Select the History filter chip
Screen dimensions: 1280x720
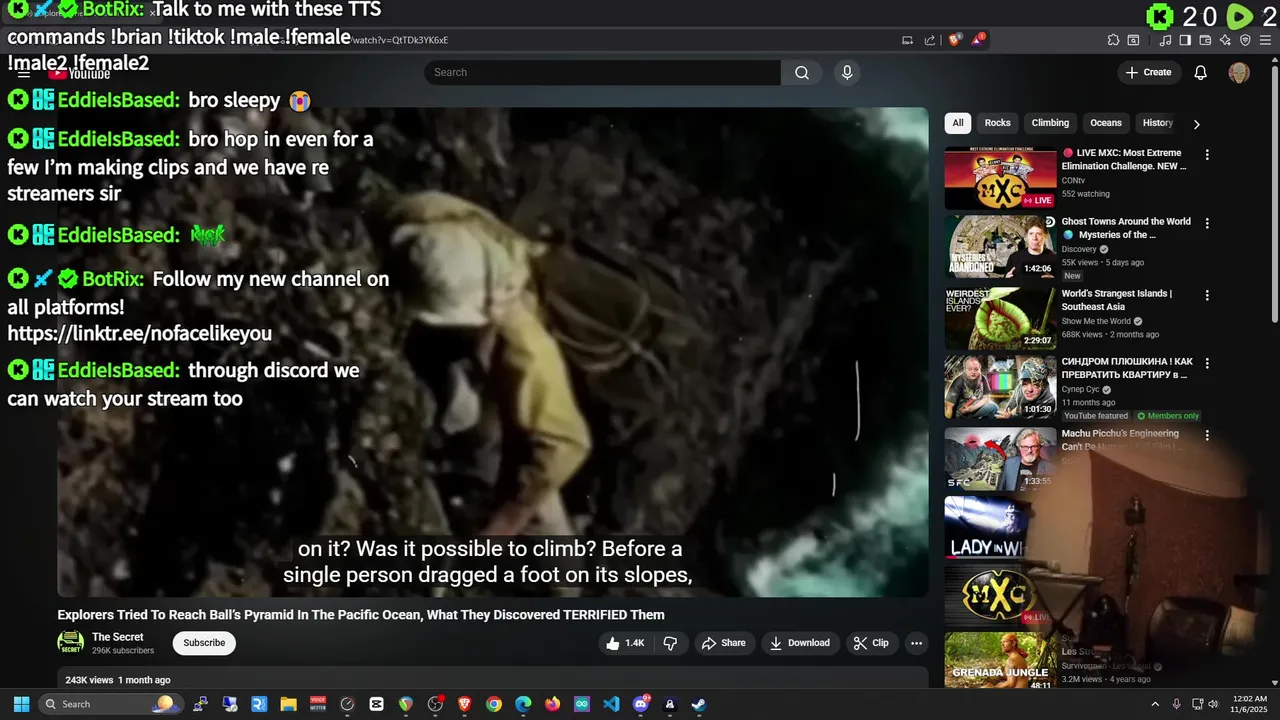1157,123
